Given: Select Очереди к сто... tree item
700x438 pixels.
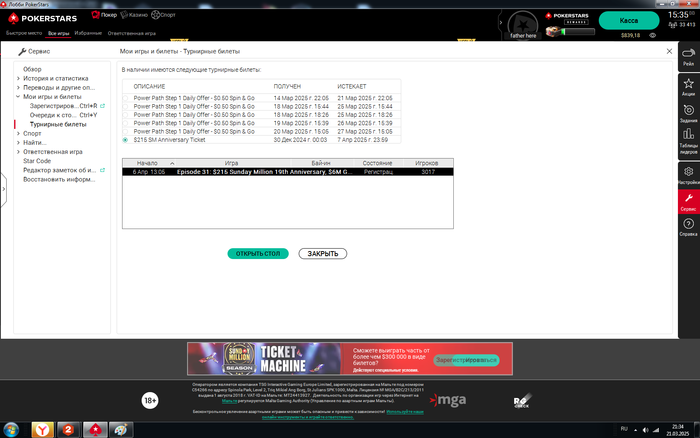Looking at the screenshot, I should point(63,115).
